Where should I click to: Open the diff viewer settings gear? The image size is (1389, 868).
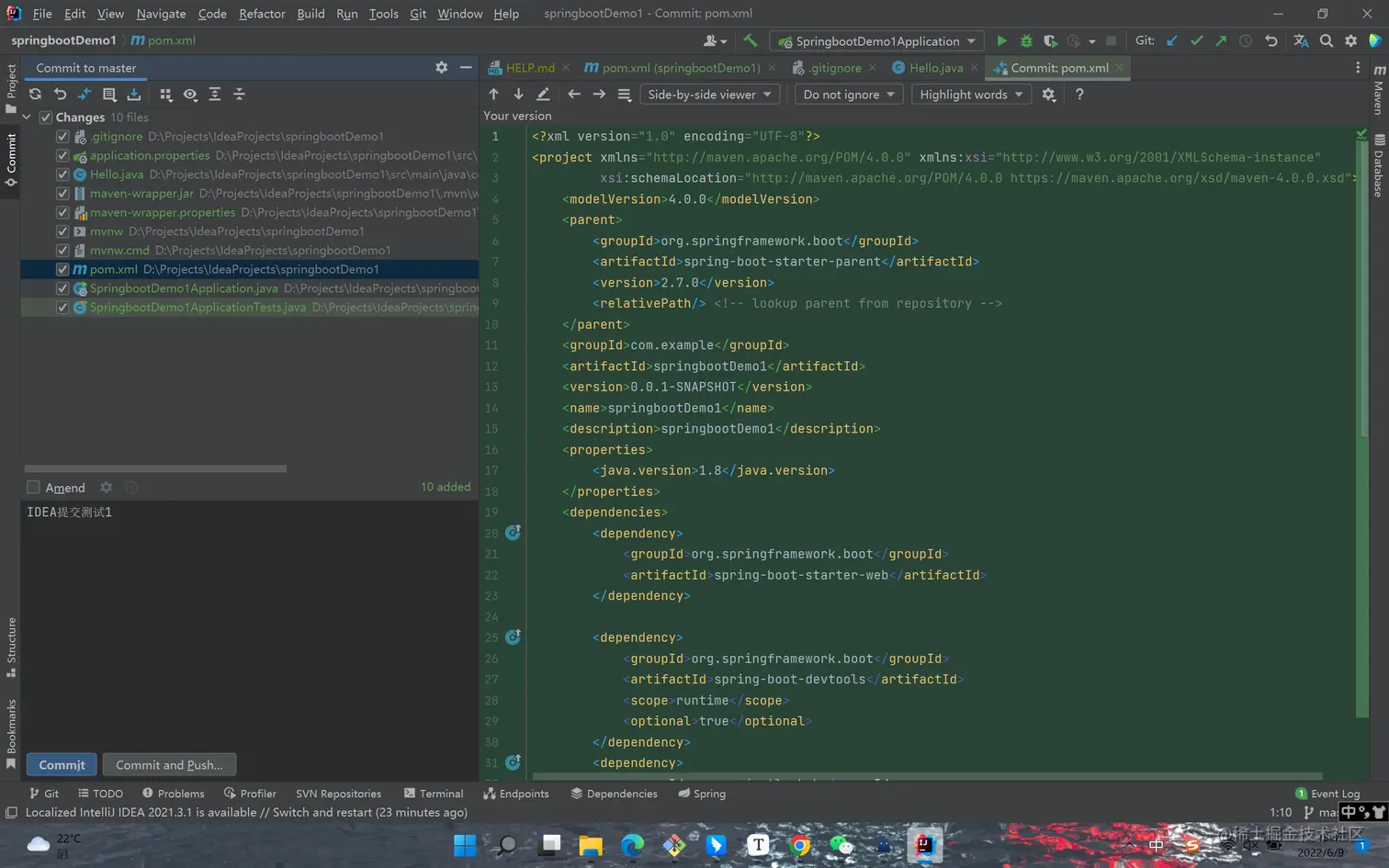(1049, 95)
